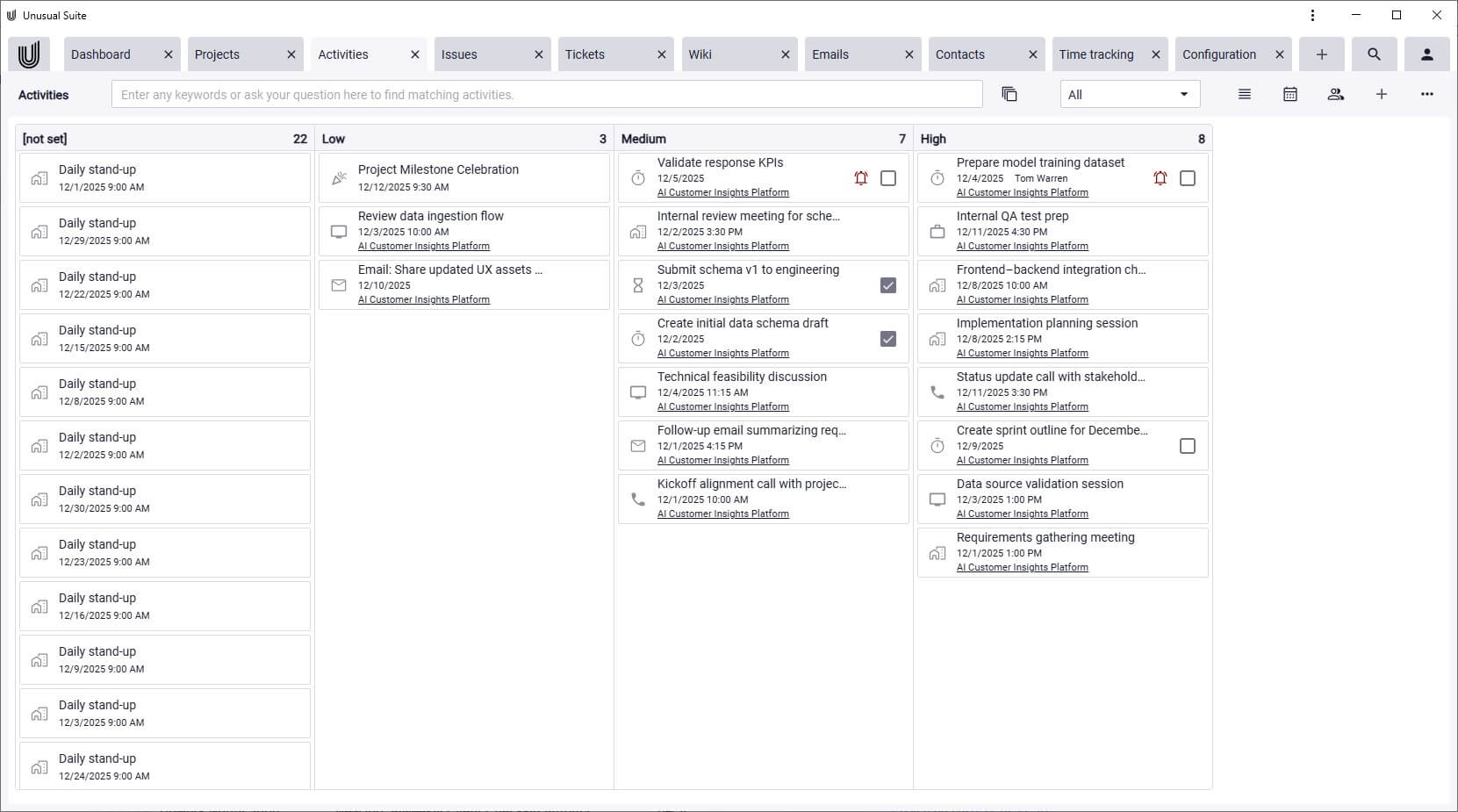Viewport: 1458px width, 812px height.
Task: Click the activities keyword search field
Action: coord(546,95)
